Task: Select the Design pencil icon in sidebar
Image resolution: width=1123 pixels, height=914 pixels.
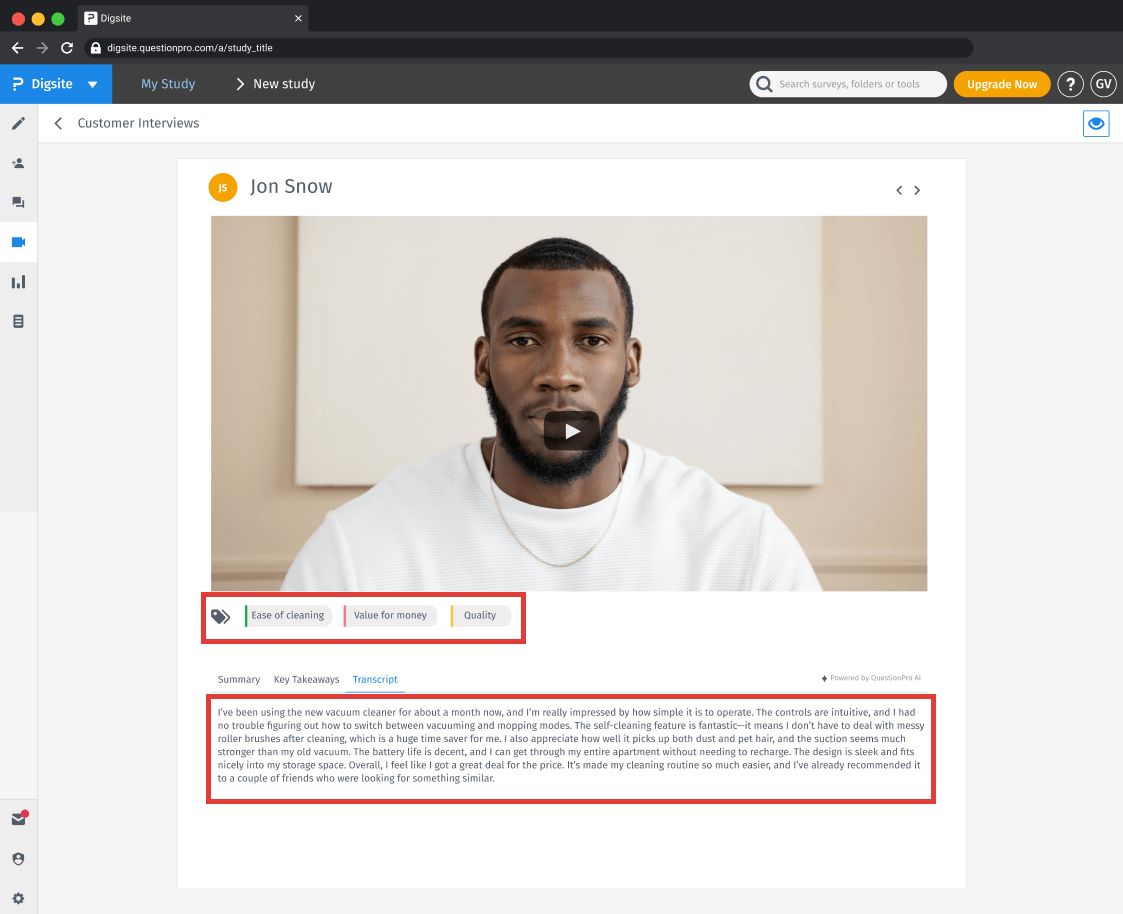Action: pos(17,123)
